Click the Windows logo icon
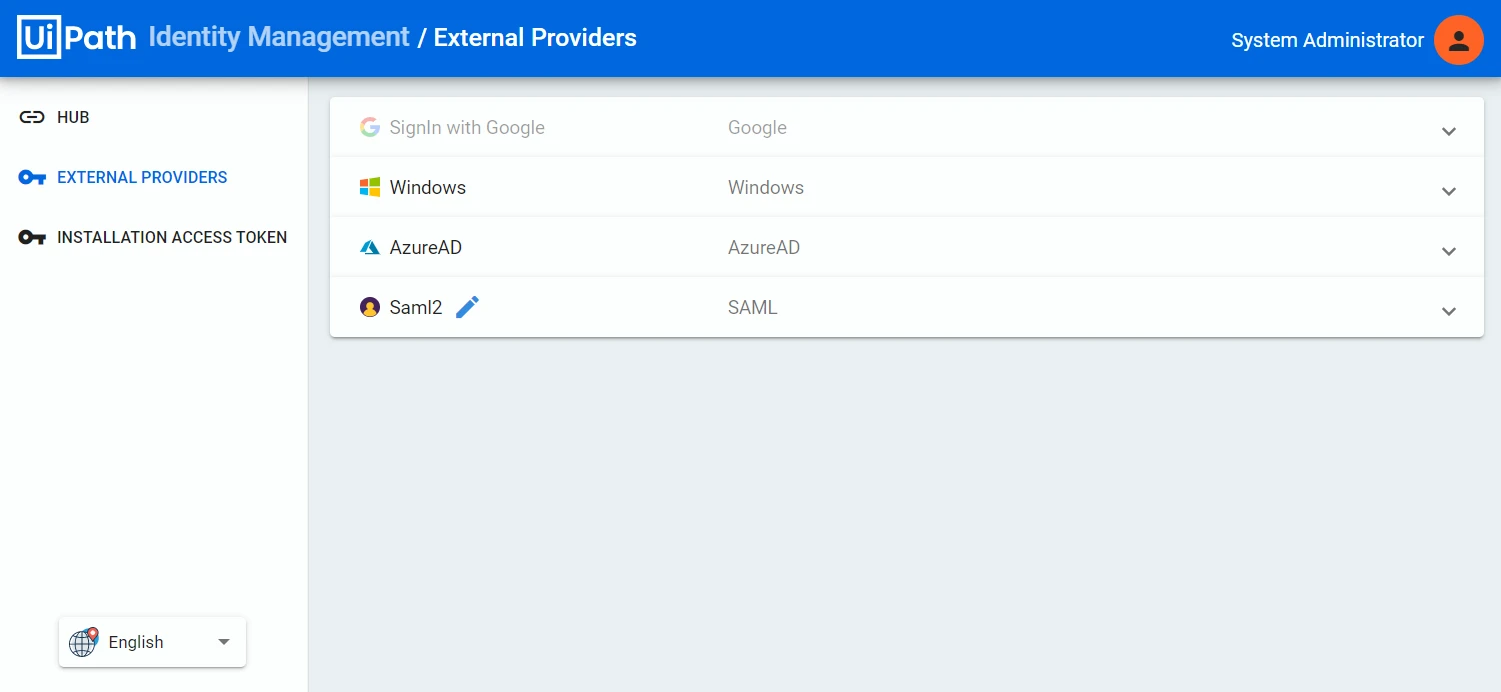Screen dimensions: 1501x692 point(370,187)
